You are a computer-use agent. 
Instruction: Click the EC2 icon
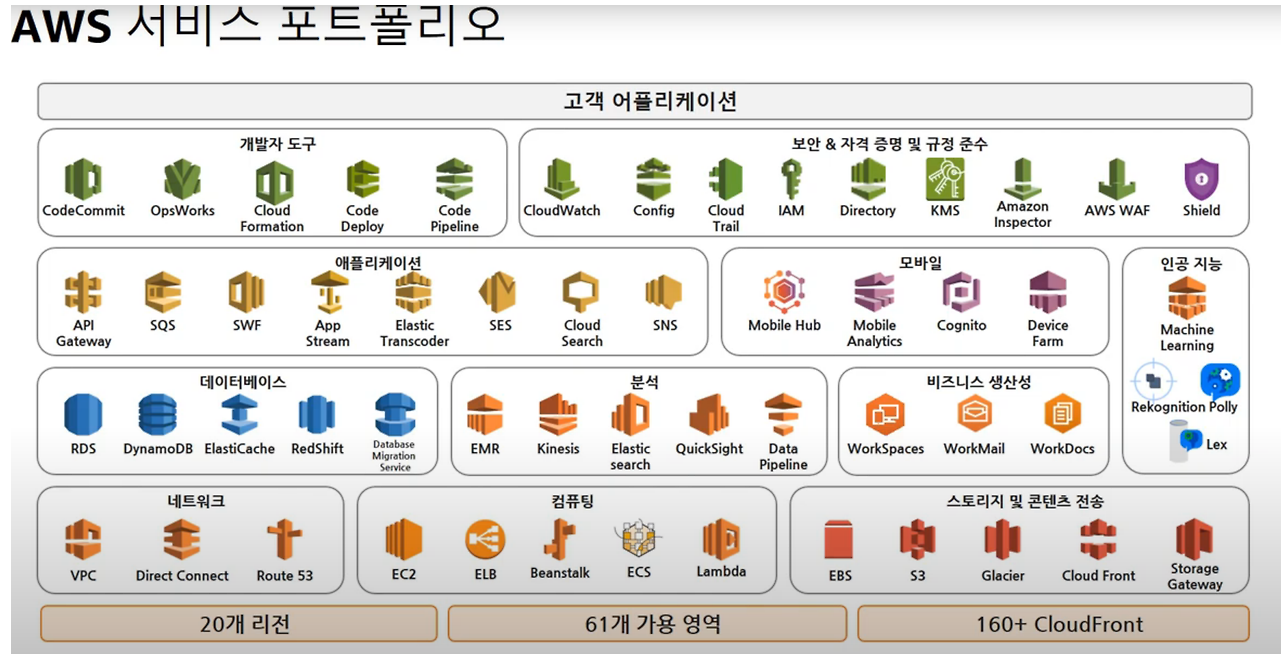[x=404, y=540]
